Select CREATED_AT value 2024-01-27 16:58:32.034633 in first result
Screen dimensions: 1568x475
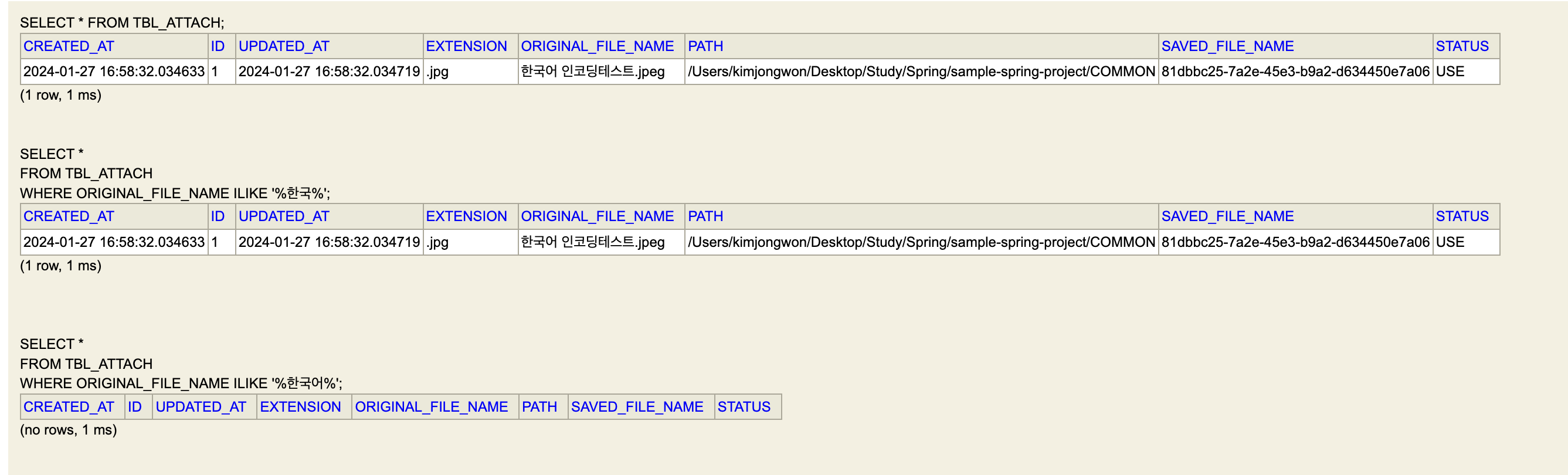pos(114,72)
